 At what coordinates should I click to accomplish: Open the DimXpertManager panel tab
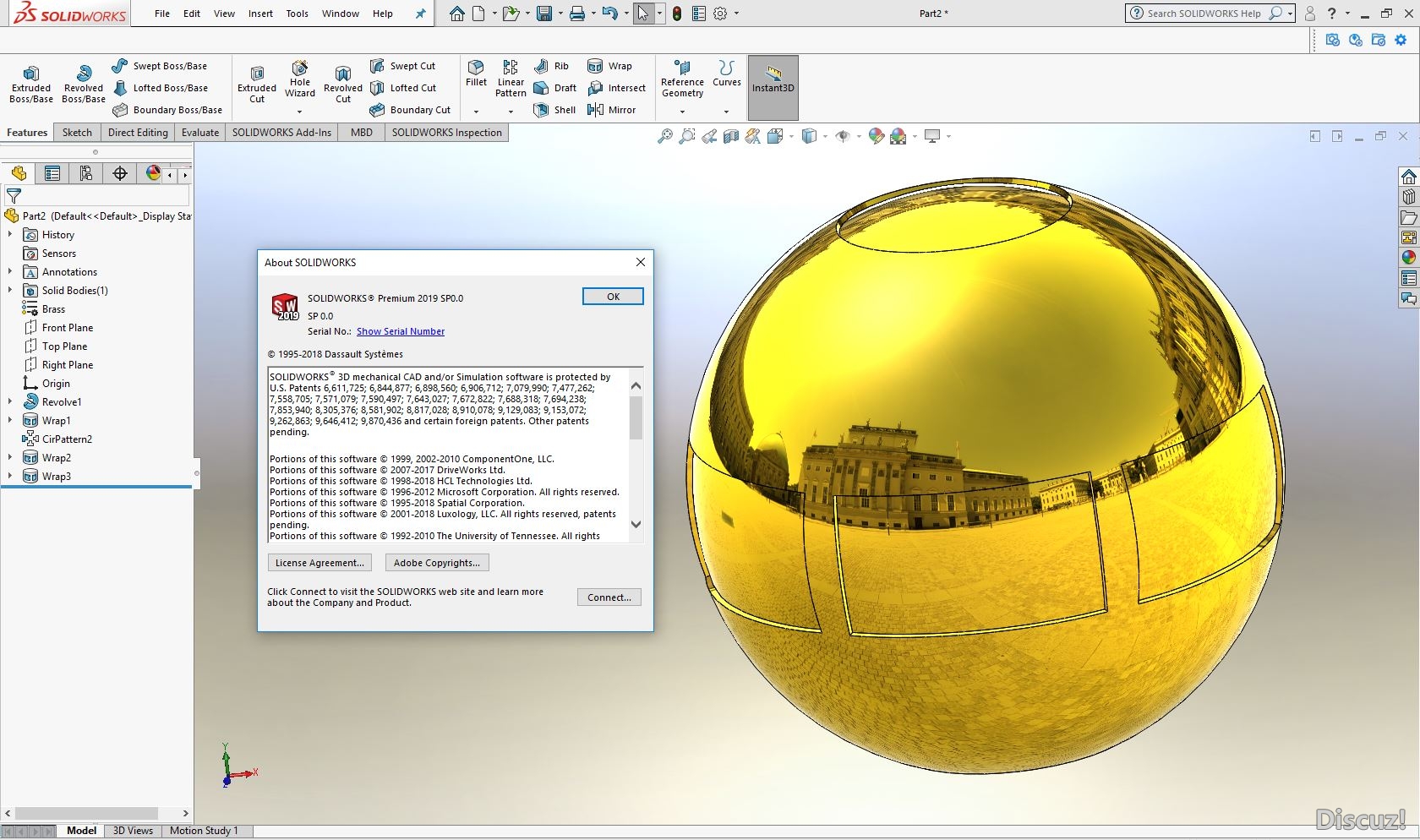click(120, 174)
